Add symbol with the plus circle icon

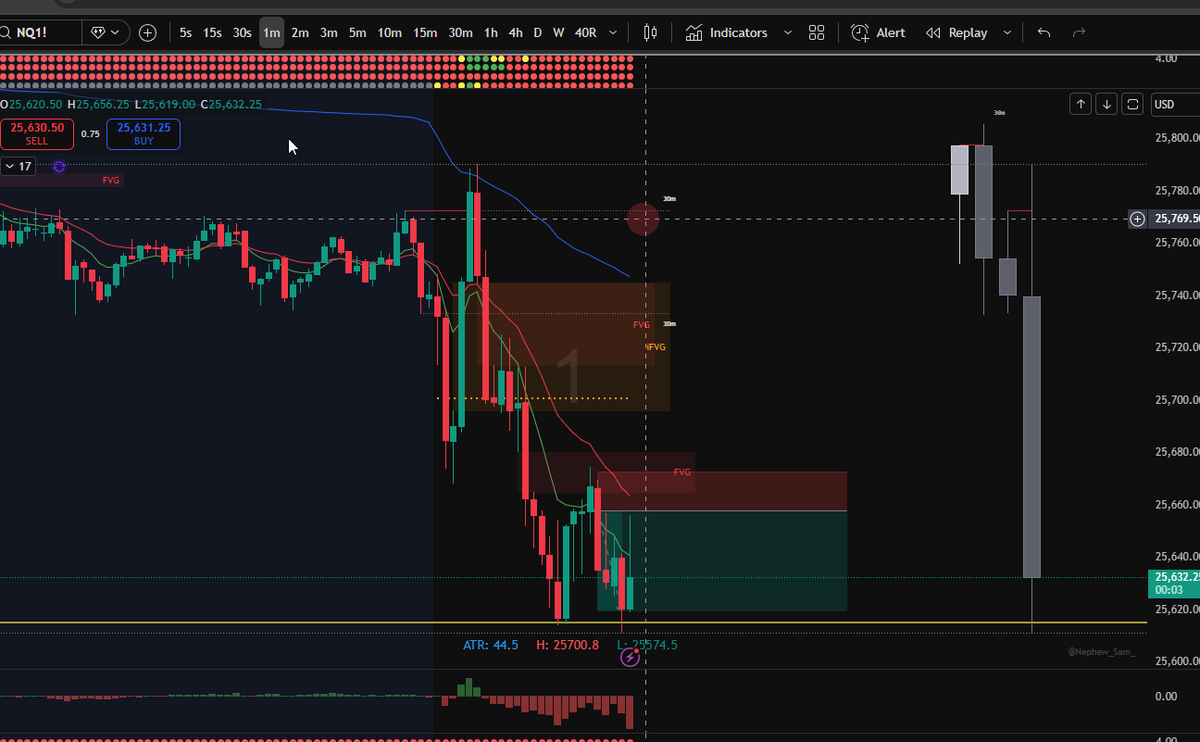tap(148, 33)
